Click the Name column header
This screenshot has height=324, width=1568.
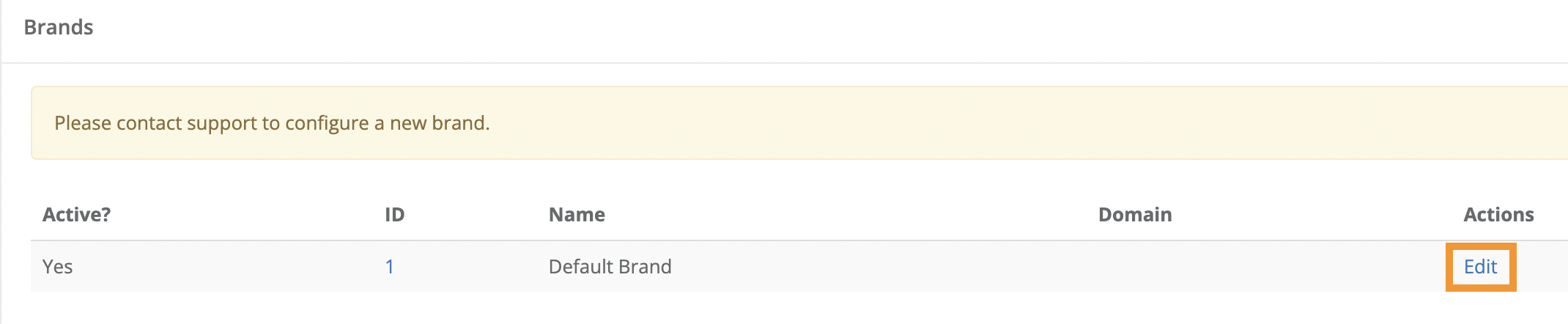point(577,215)
